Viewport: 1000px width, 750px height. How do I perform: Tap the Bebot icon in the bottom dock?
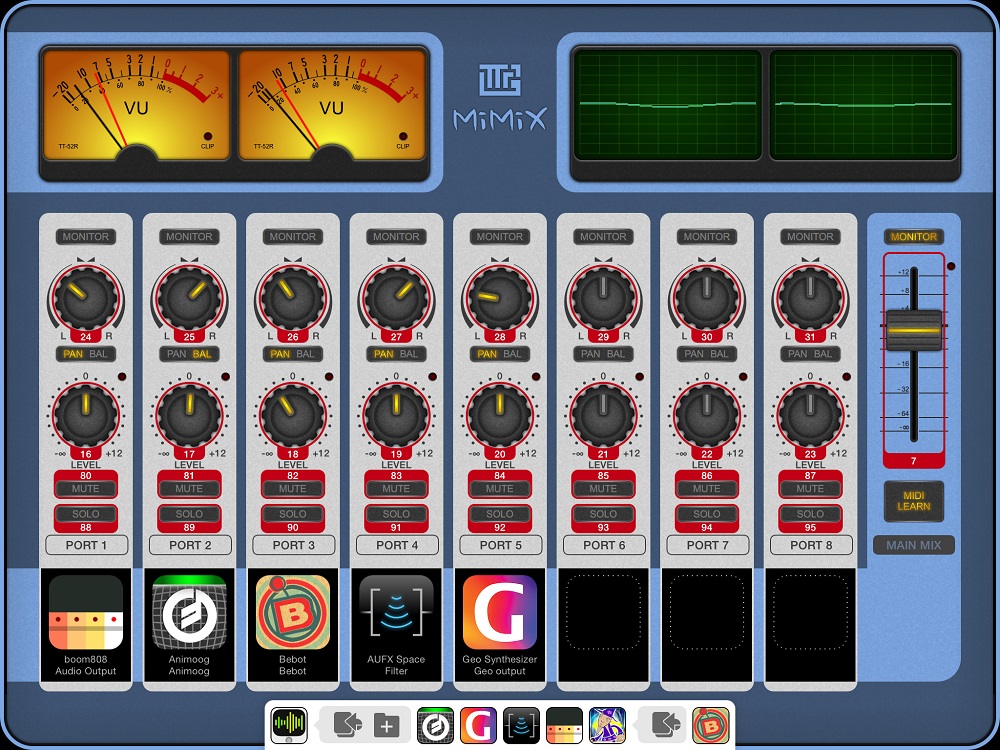tap(710, 725)
